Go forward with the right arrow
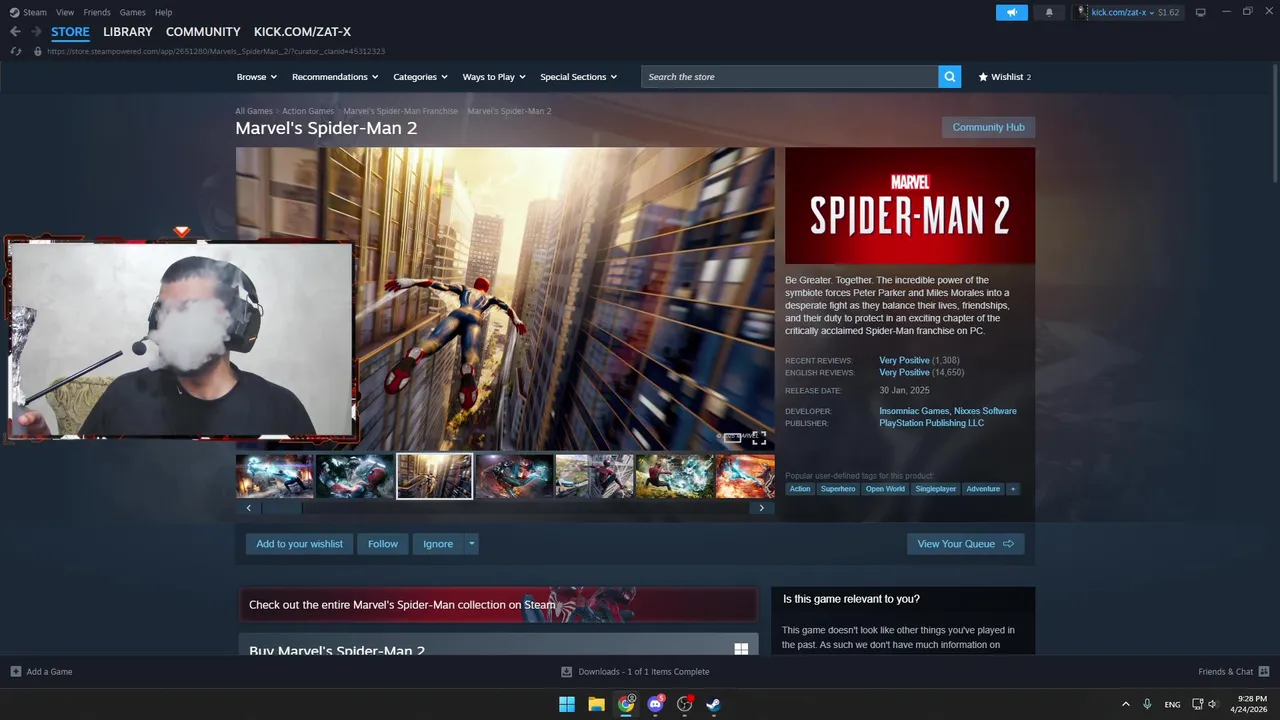The image size is (1280, 720). pos(37,32)
